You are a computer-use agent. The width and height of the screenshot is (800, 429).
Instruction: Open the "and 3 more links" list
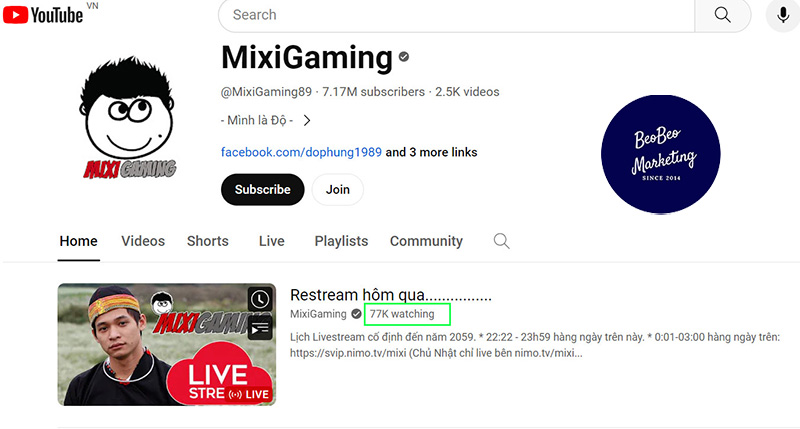(431, 153)
